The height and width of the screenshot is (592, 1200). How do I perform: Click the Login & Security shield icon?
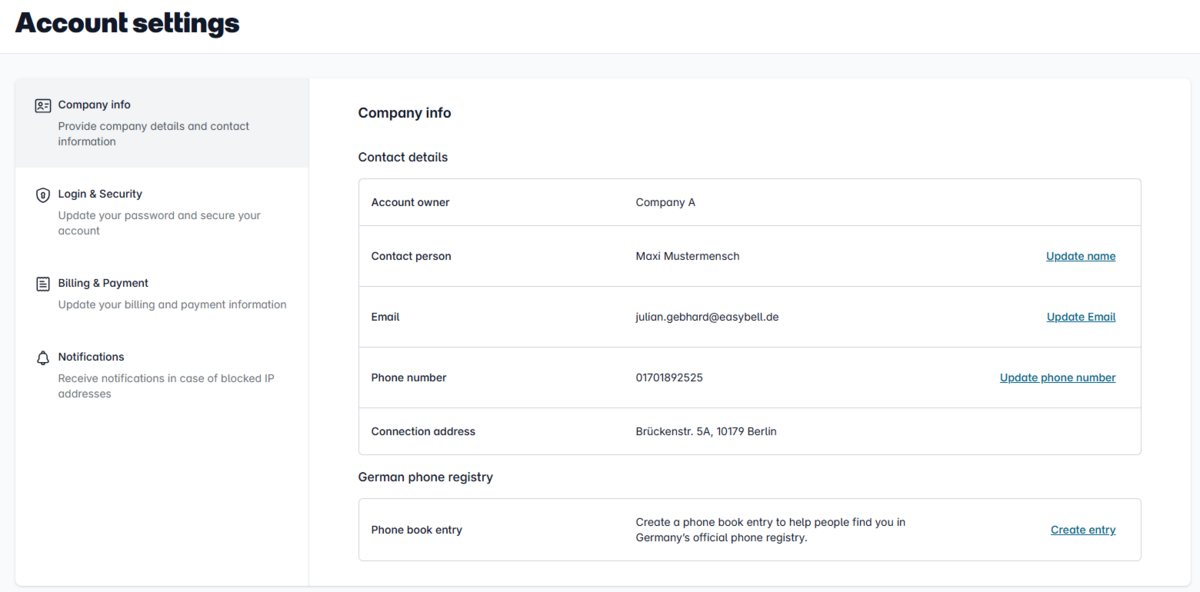pos(43,195)
